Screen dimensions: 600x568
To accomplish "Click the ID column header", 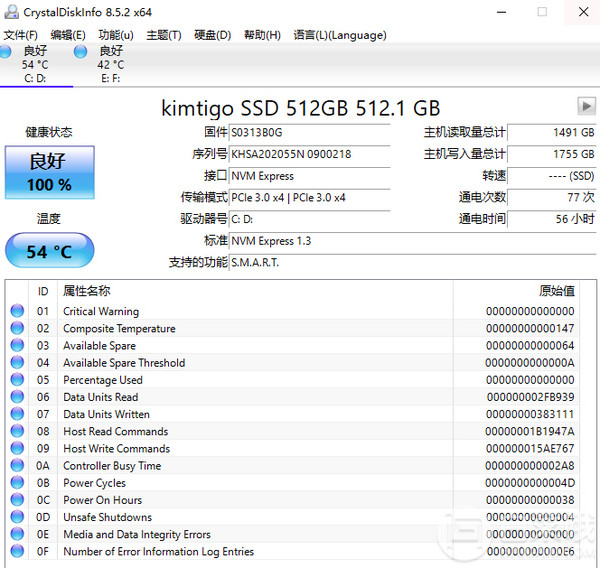I will [x=43, y=291].
